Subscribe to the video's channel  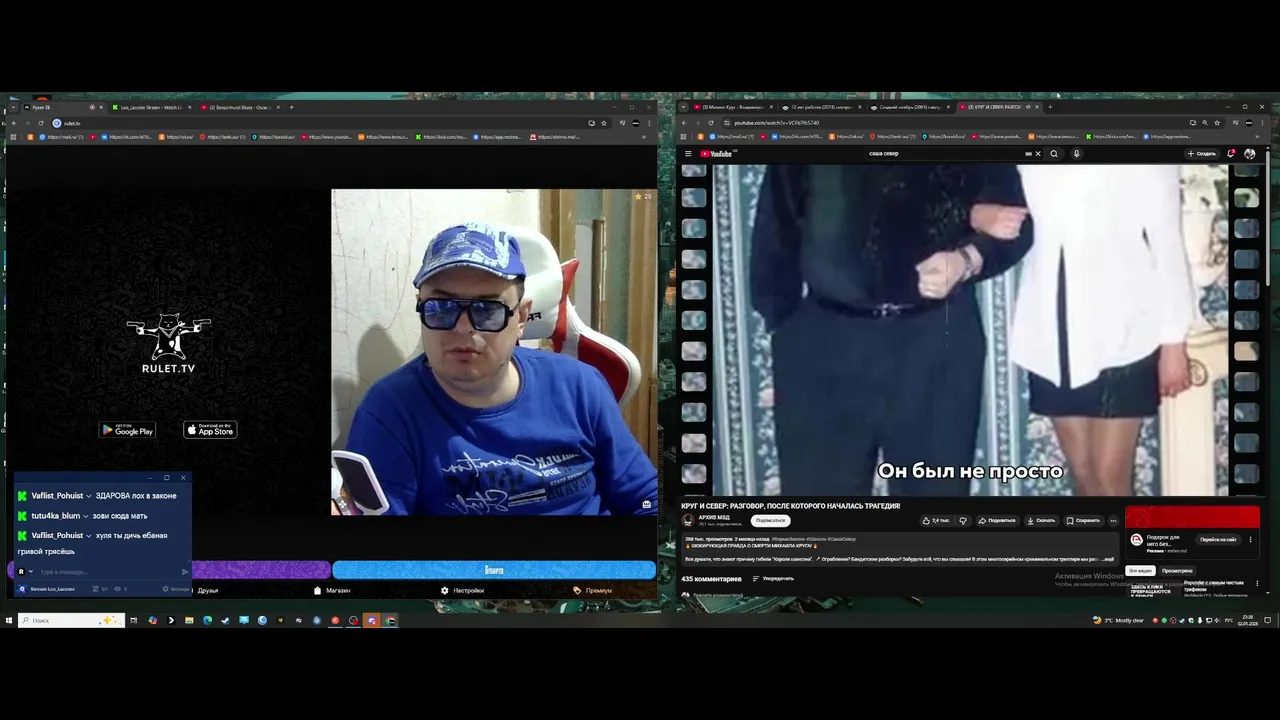[770, 520]
